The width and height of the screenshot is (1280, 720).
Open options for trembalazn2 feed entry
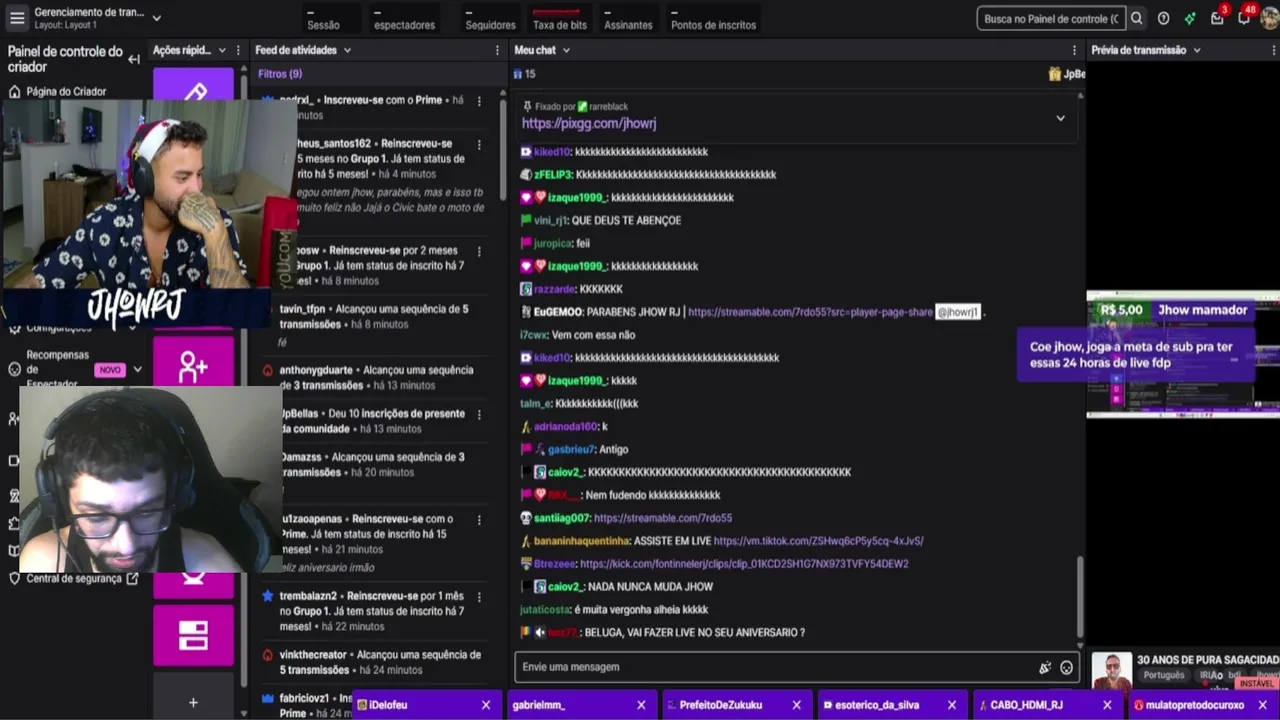click(479, 596)
